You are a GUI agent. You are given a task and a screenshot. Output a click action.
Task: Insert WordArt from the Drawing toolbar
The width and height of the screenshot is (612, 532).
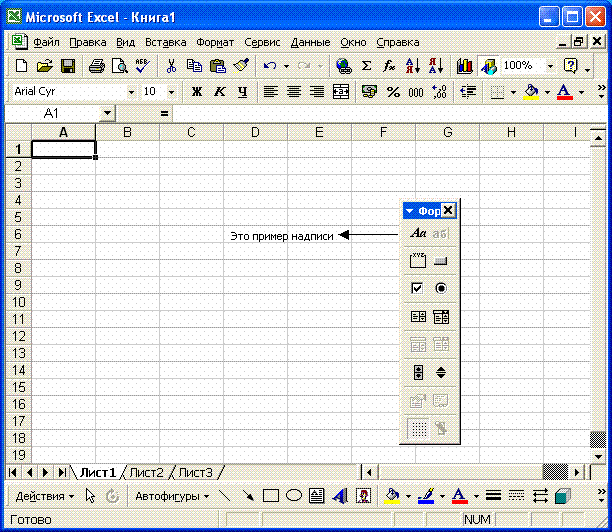pos(340,496)
